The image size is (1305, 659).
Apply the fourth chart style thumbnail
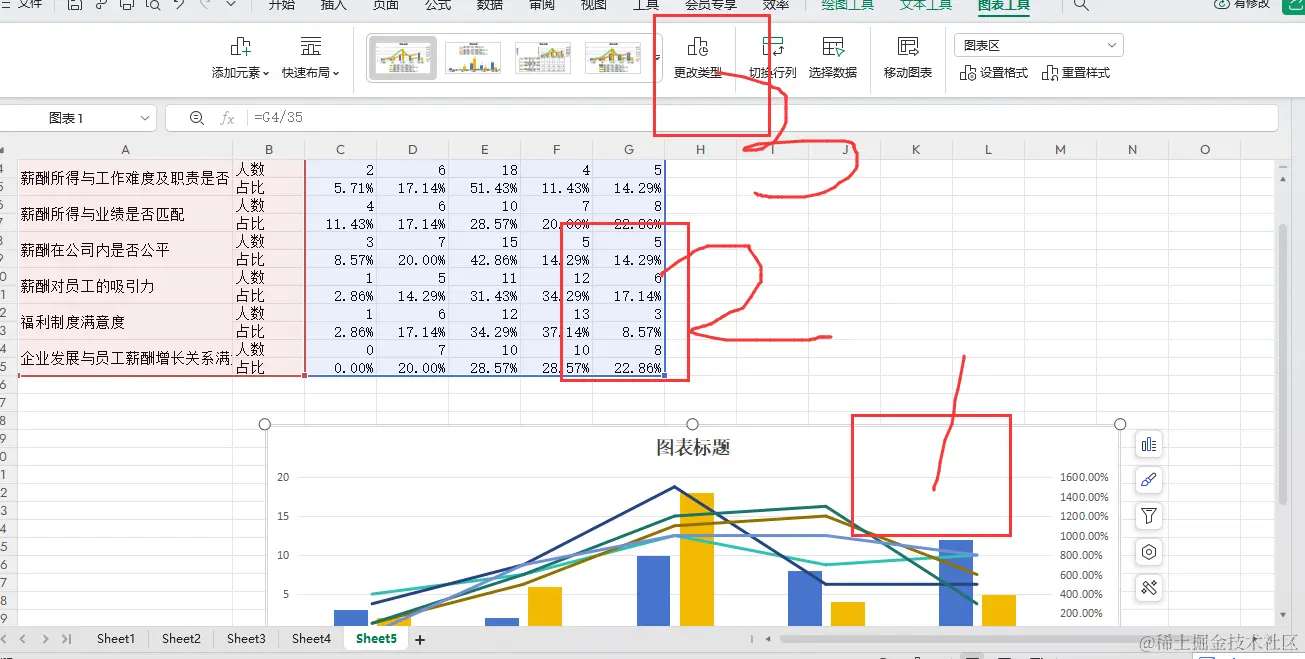pos(613,58)
